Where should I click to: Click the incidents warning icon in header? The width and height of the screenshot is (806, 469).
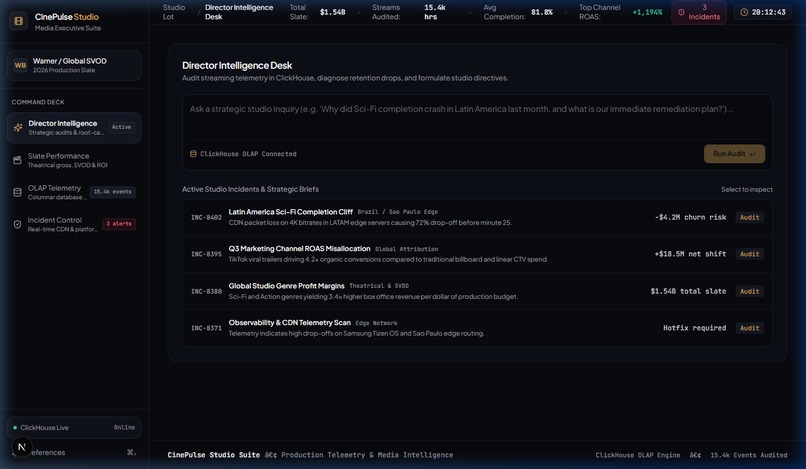point(681,12)
